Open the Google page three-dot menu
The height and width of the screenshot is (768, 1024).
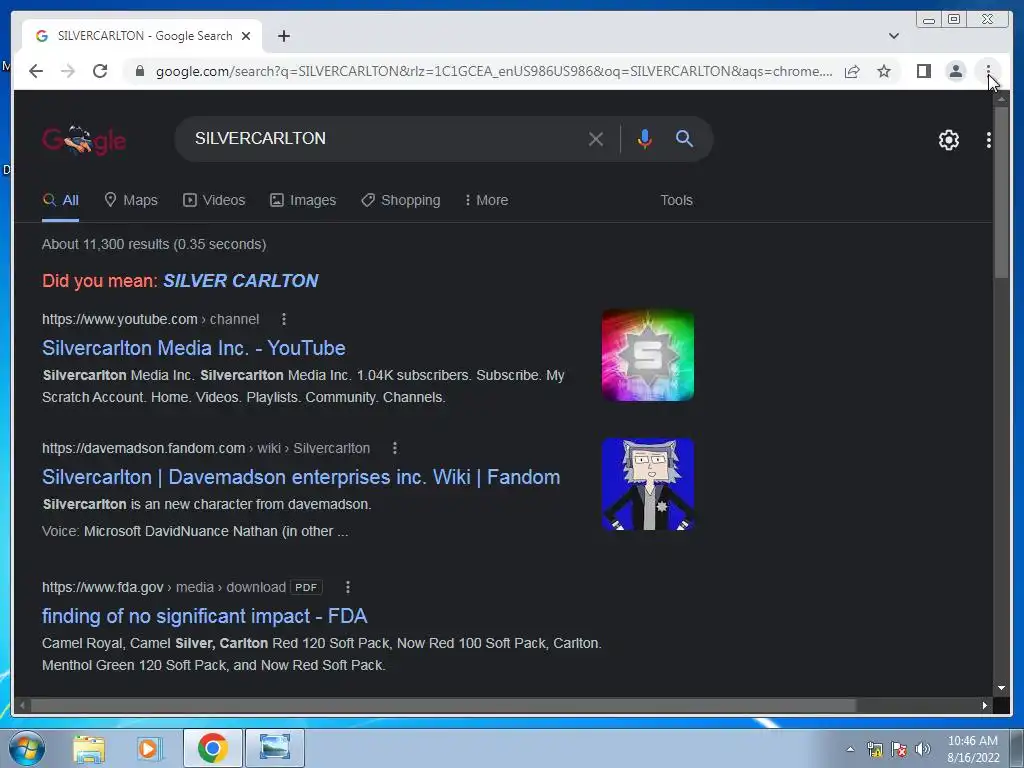coord(989,140)
